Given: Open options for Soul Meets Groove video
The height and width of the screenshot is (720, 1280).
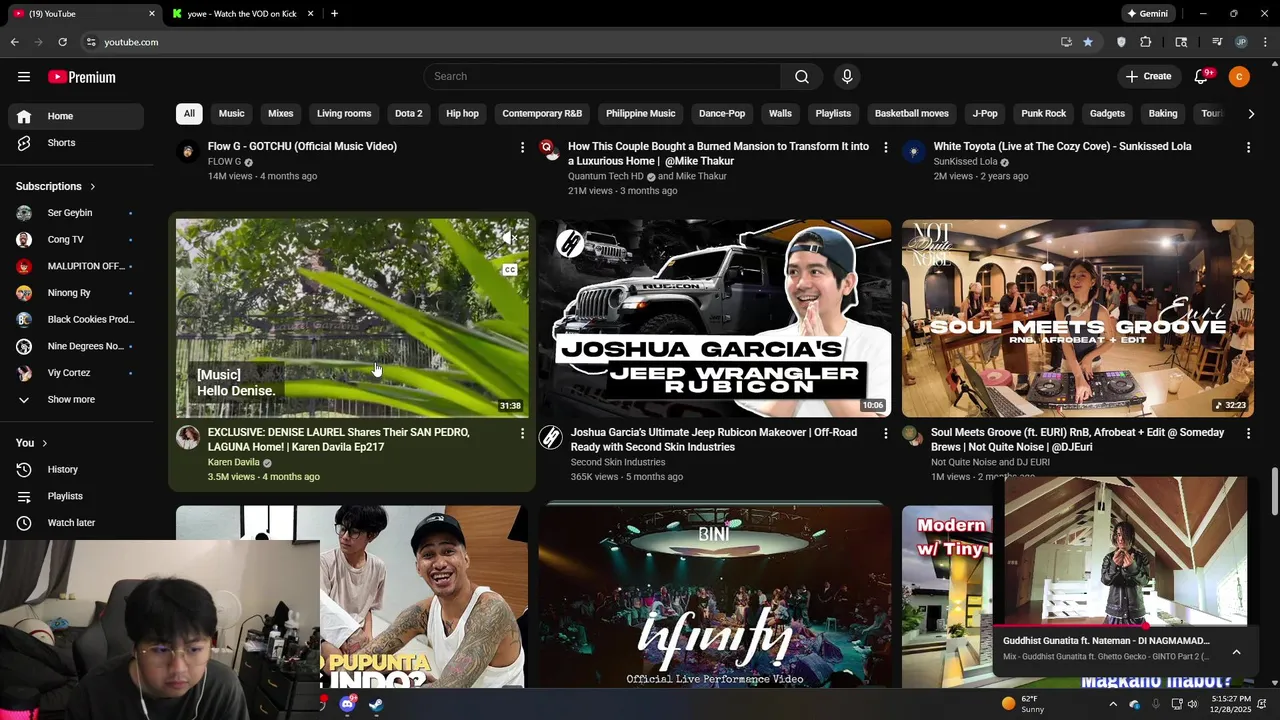Looking at the screenshot, I should 1248,433.
